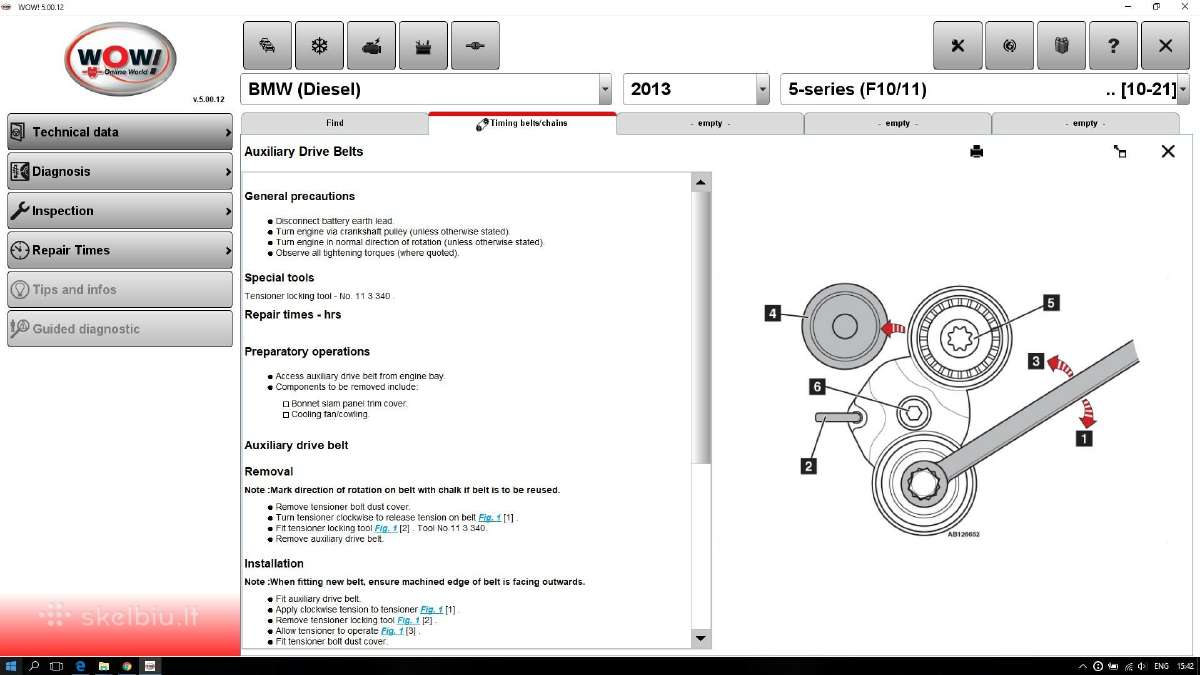Expand the 5-series (F10/11) model dropdown

click(1183, 89)
